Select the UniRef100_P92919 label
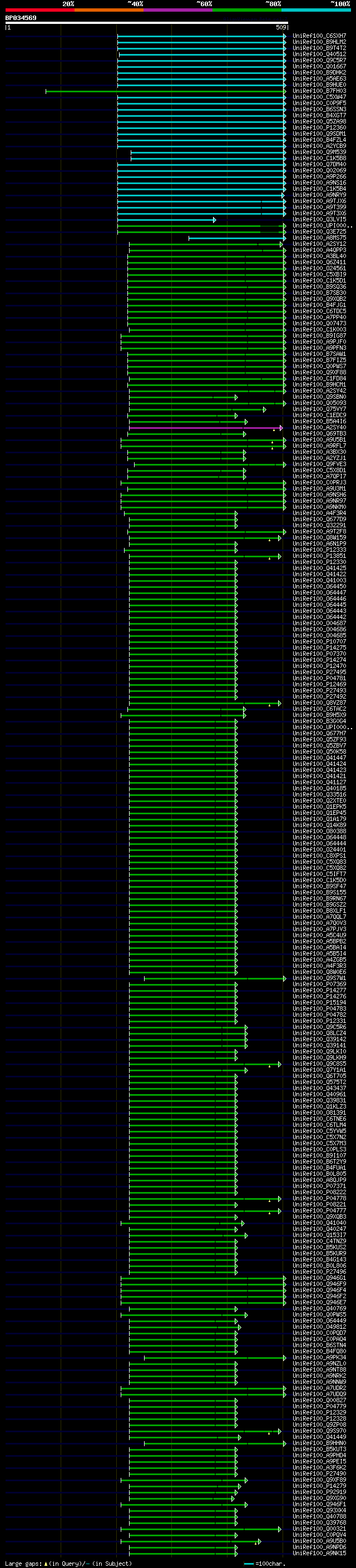The height and width of the screenshot is (1568, 356). (319, 1492)
